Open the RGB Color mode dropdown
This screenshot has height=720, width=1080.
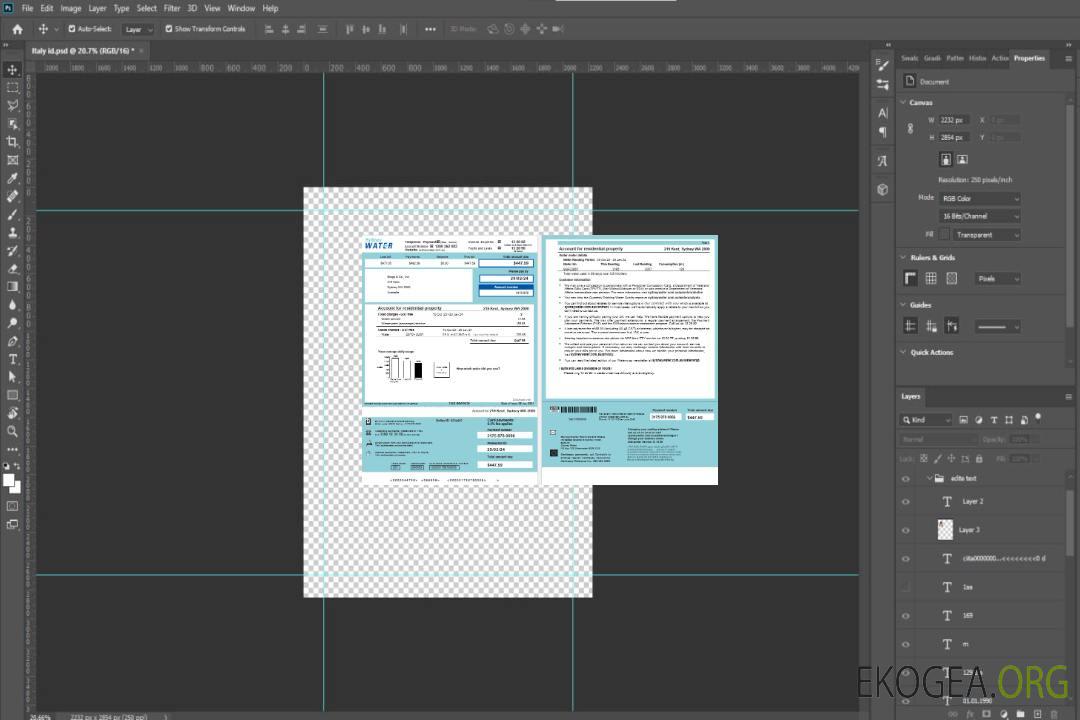pos(980,199)
